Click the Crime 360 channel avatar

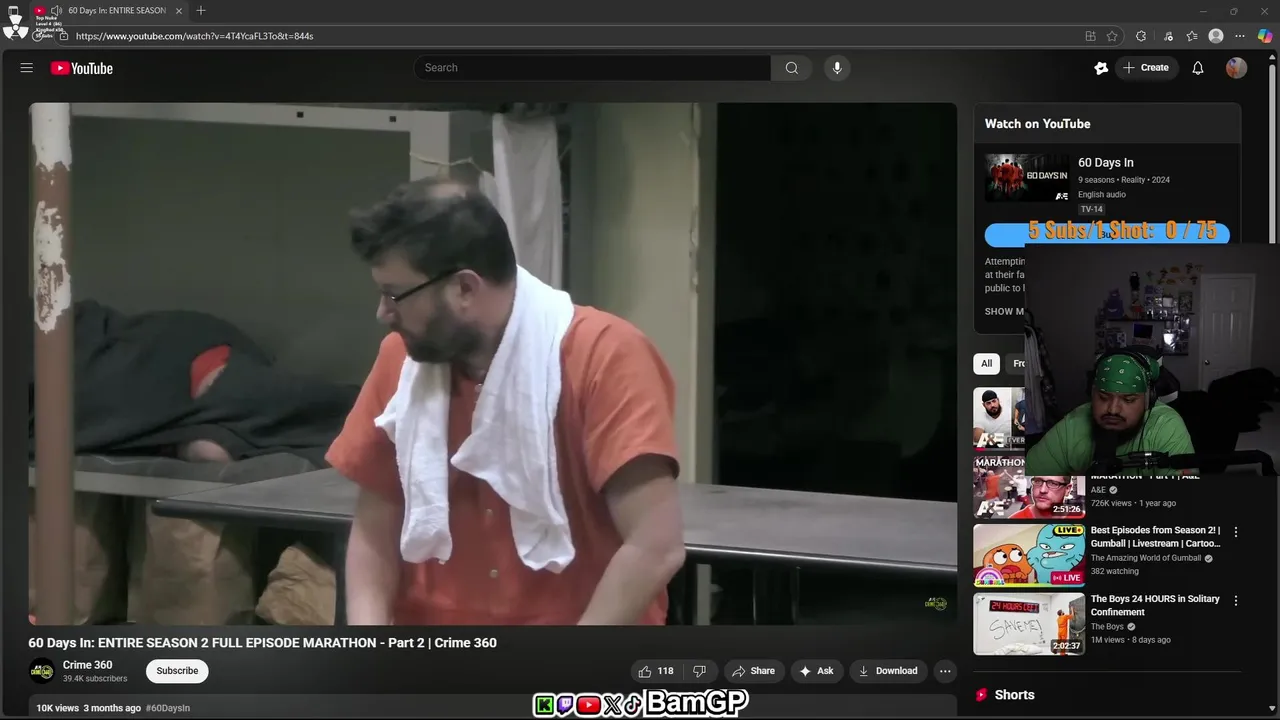[x=41, y=671]
